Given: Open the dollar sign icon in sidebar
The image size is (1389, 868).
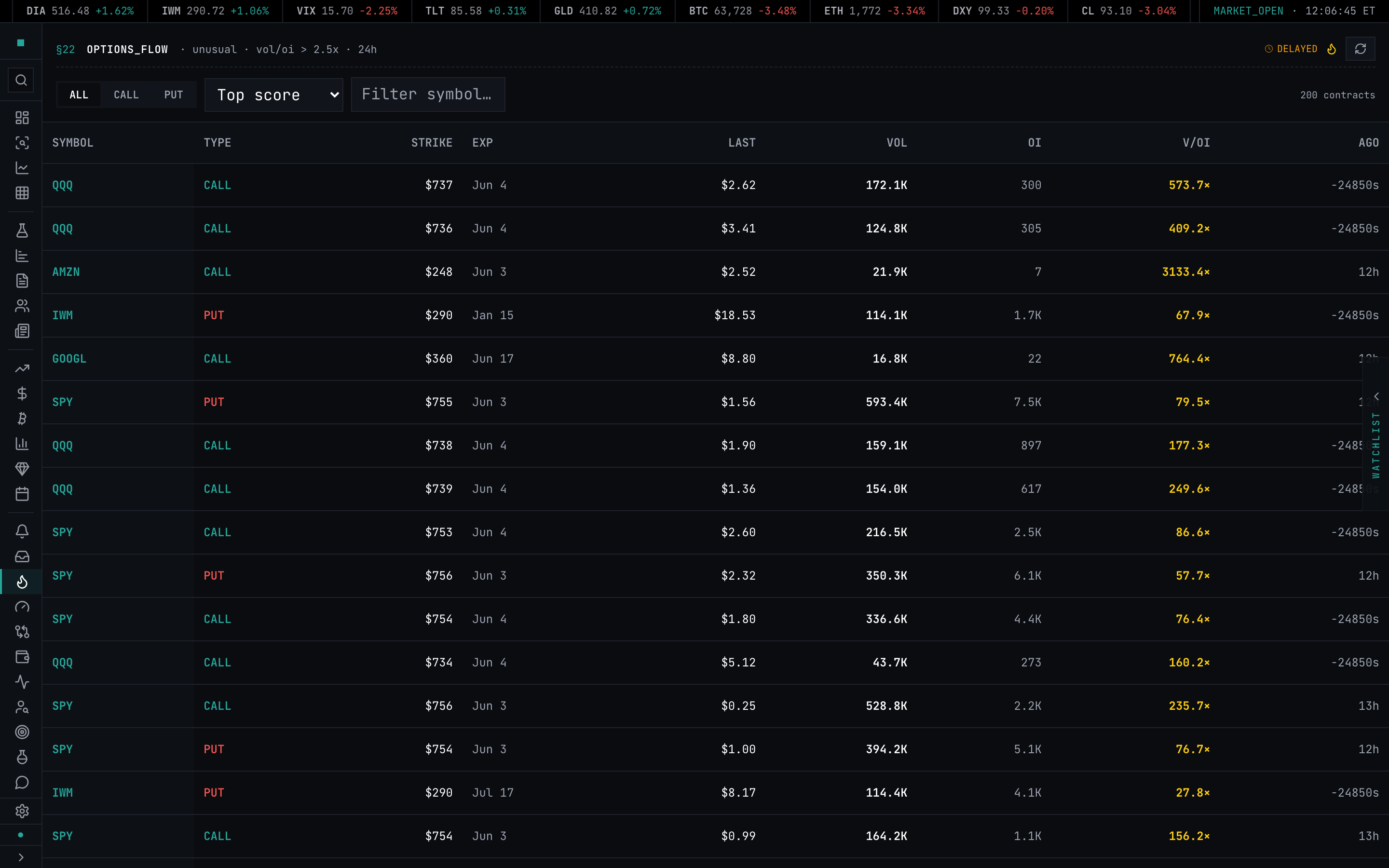Looking at the screenshot, I should (x=22, y=393).
